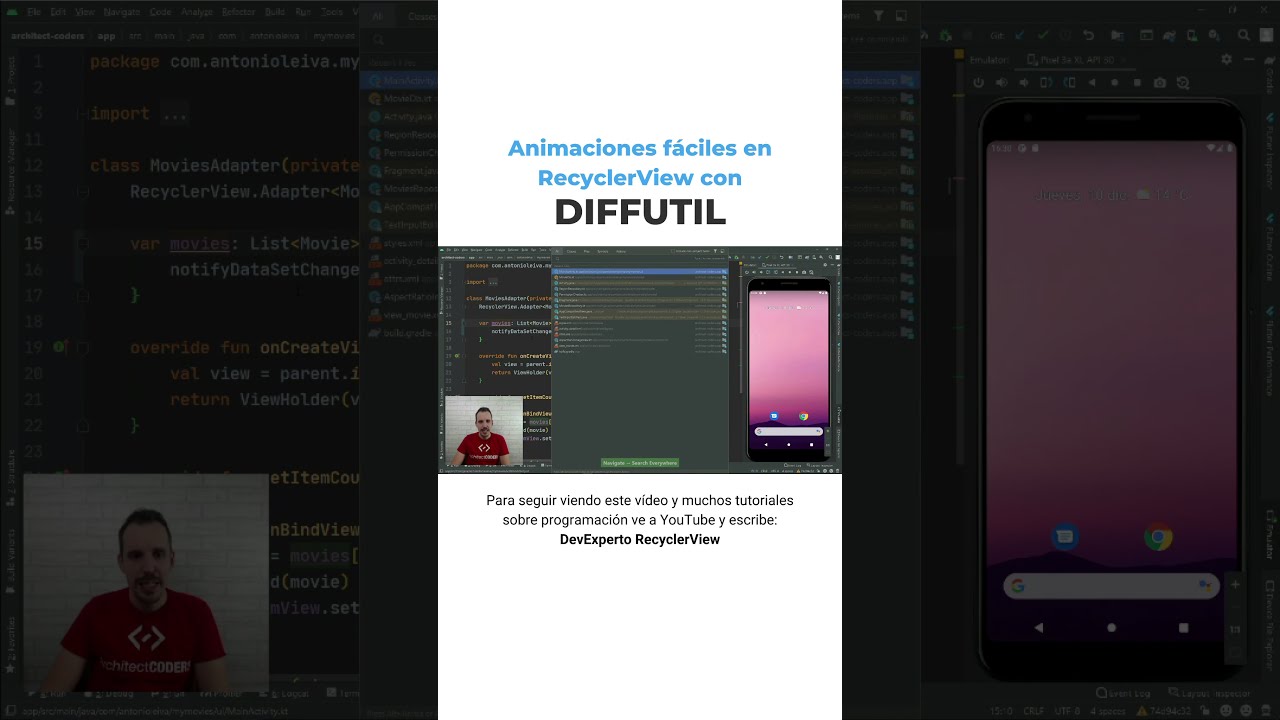Click the search field magnifier in popup

pos(378,40)
